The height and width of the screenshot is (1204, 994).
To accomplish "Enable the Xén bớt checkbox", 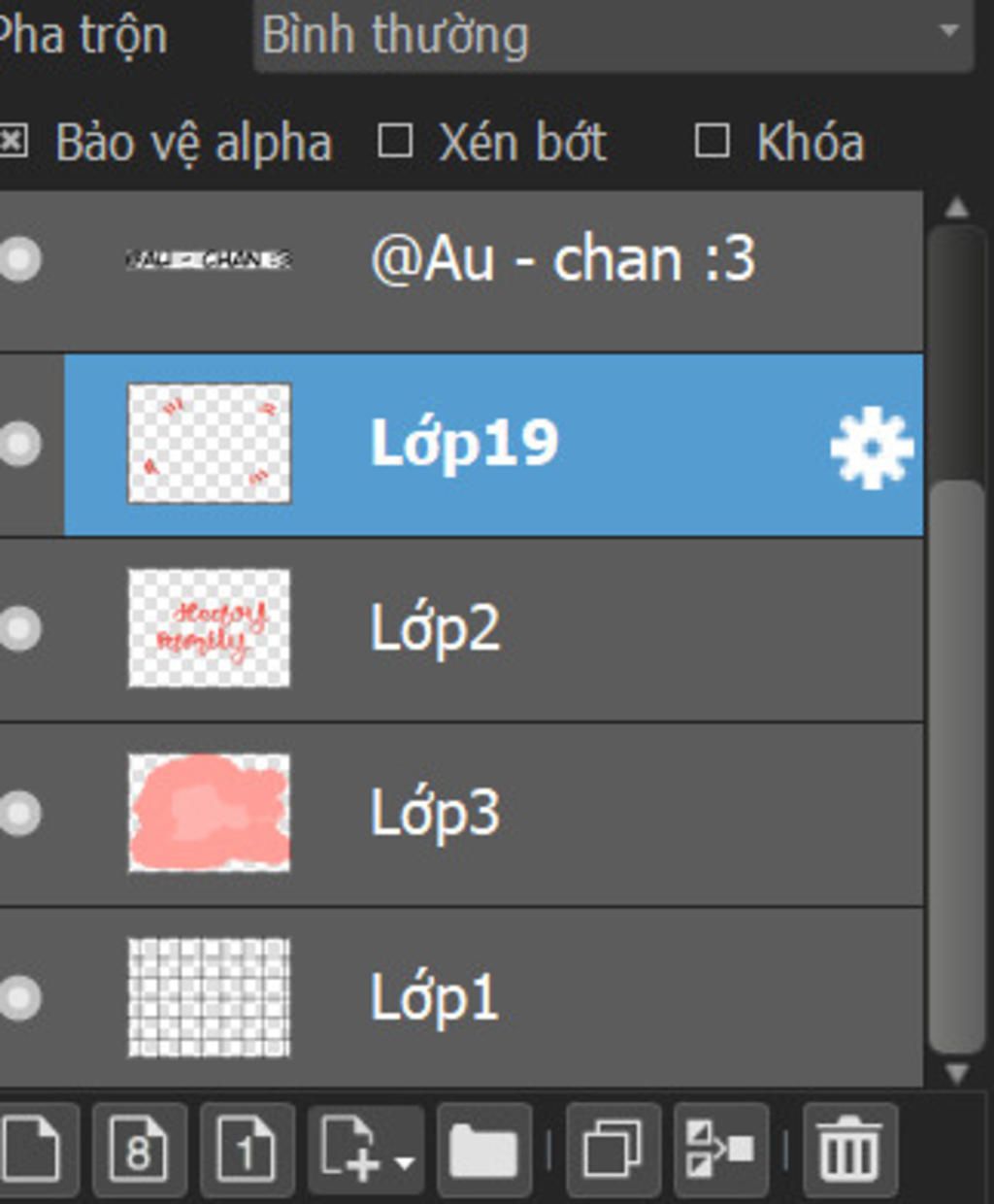I will pos(395,142).
